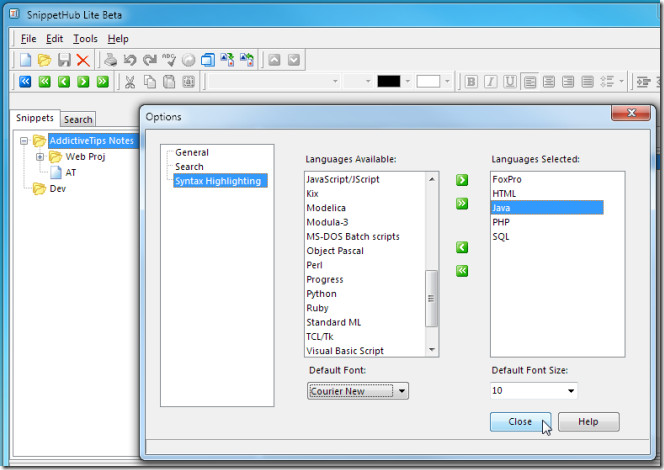Click the ABC spell check icon
The image size is (664, 470).
coord(169,60)
